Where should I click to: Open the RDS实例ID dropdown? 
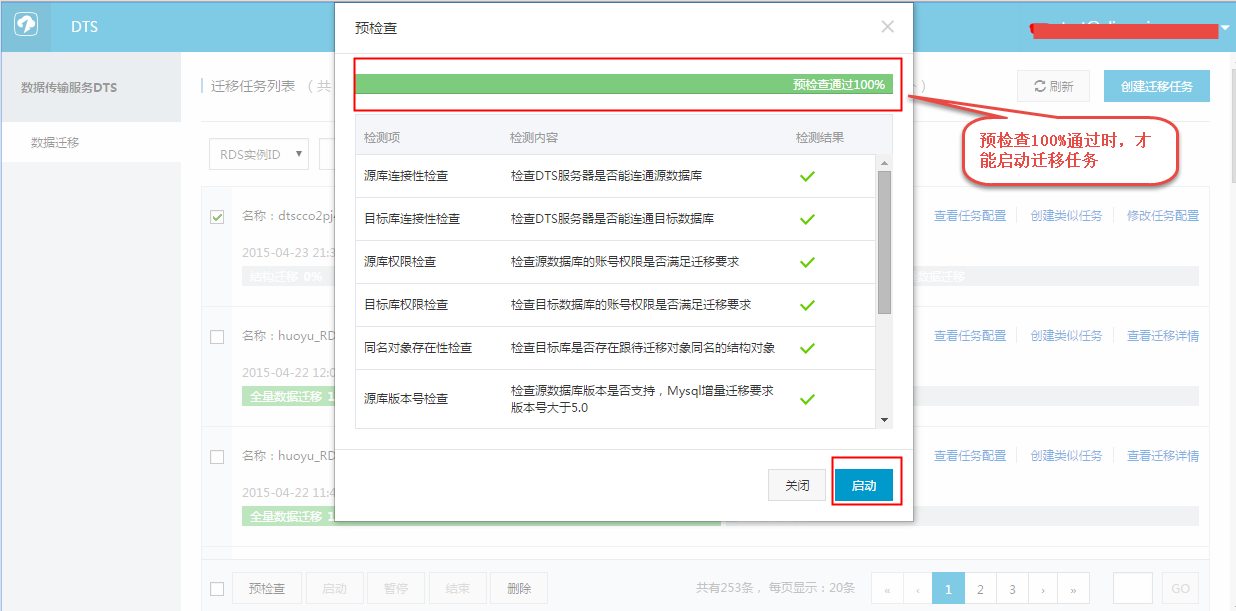point(259,154)
